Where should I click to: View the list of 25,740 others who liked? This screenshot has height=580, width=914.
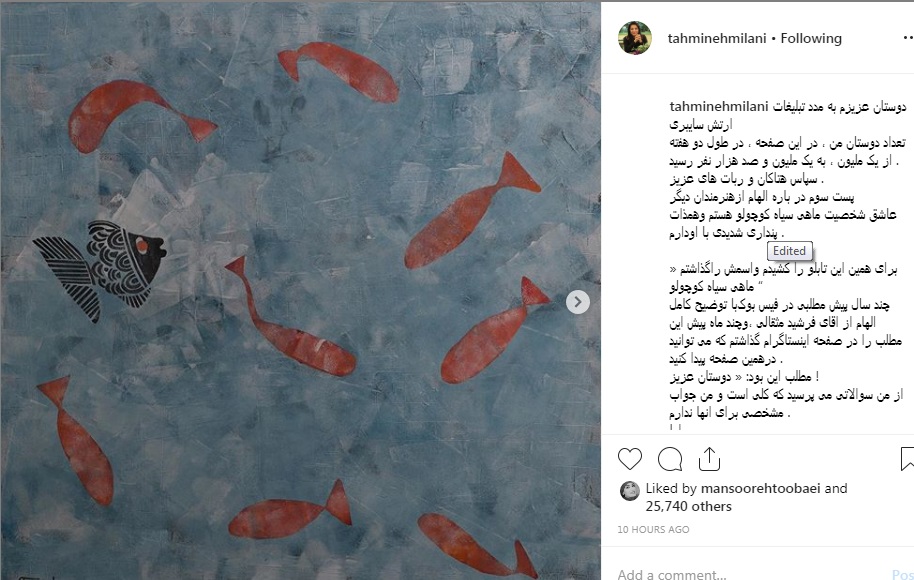688,506
